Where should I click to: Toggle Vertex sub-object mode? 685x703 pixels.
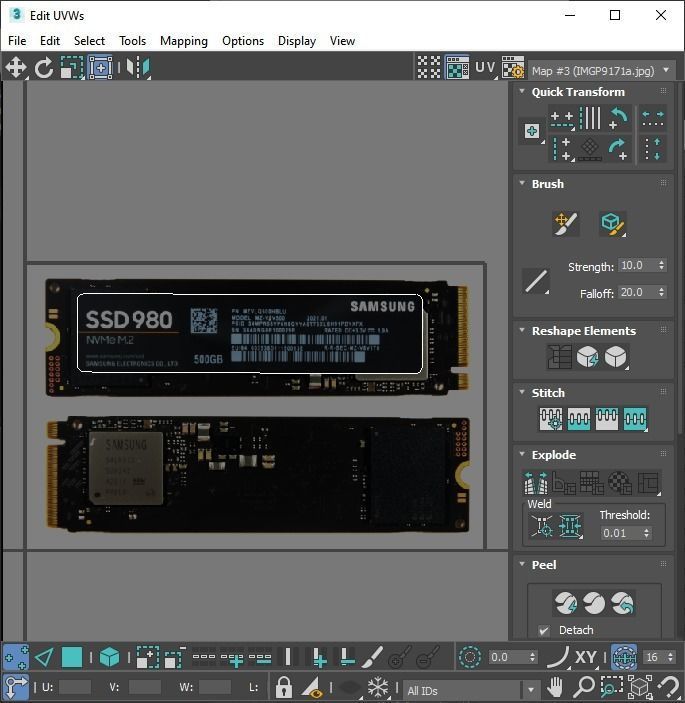point(16,657)
